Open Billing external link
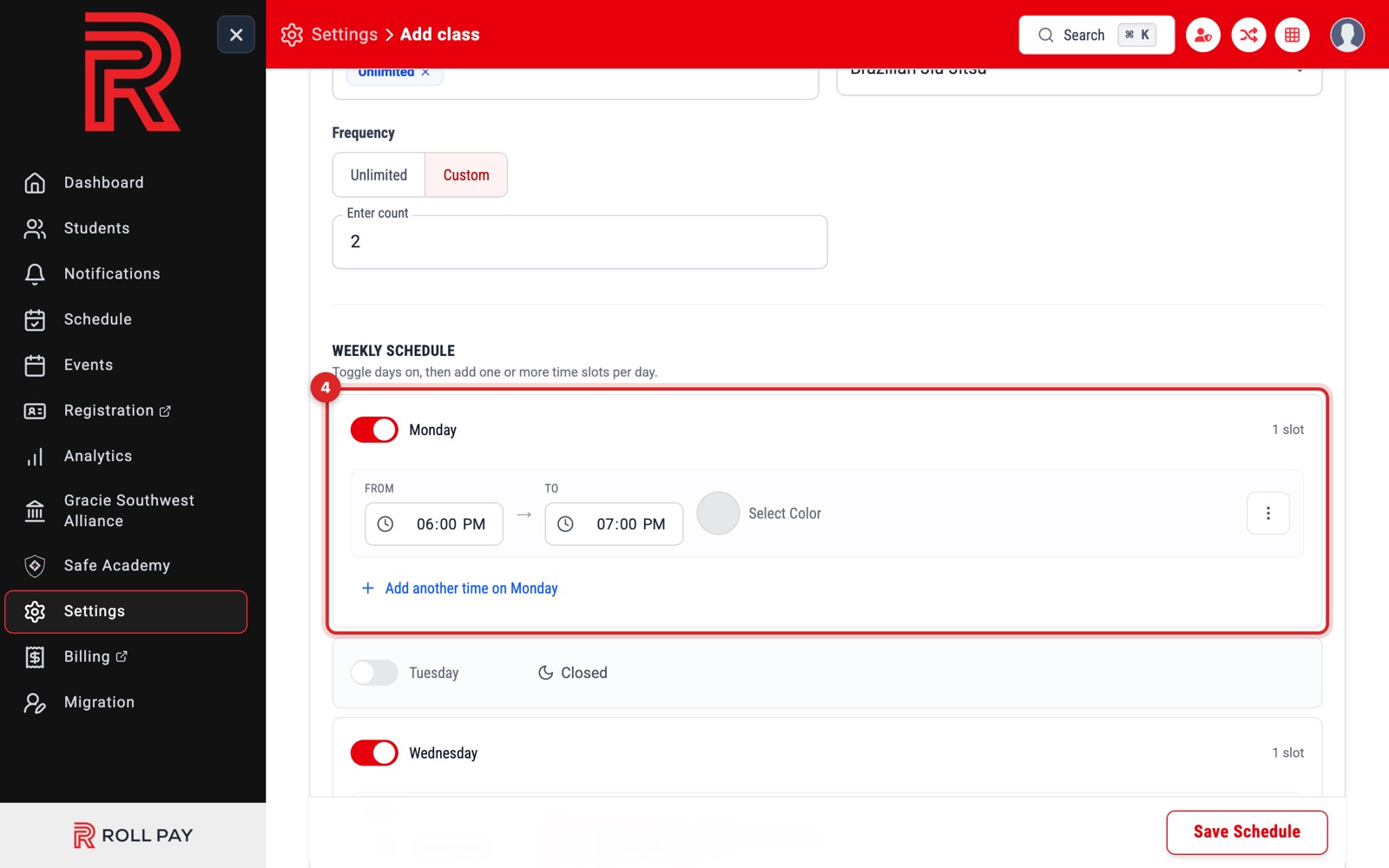This screenshot has height=868, width=1389. 95,657
